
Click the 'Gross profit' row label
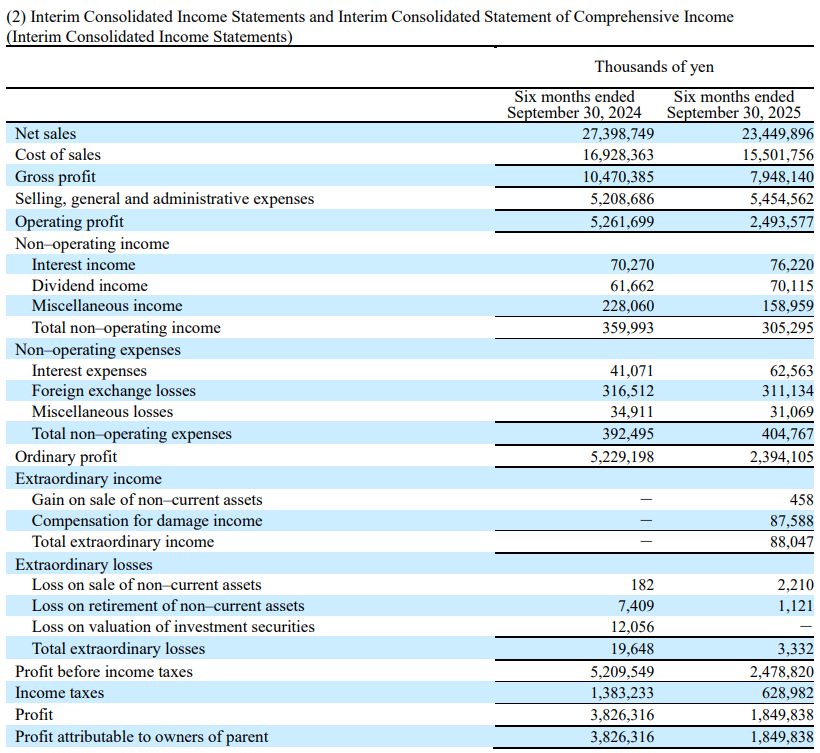click(55, 177)
